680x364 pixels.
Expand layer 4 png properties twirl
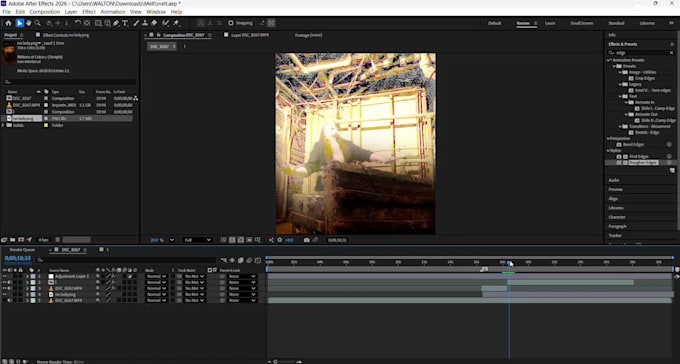point(28,294)
